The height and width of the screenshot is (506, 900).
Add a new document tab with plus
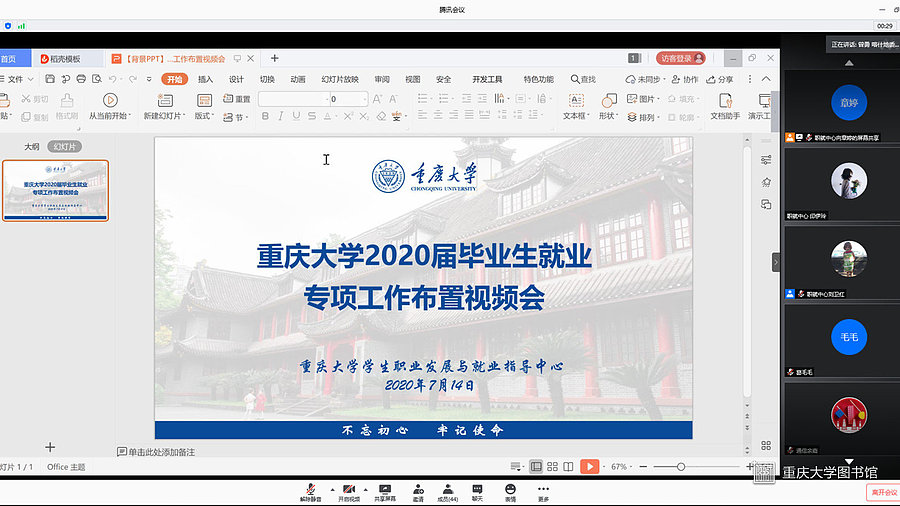(274, 58)
